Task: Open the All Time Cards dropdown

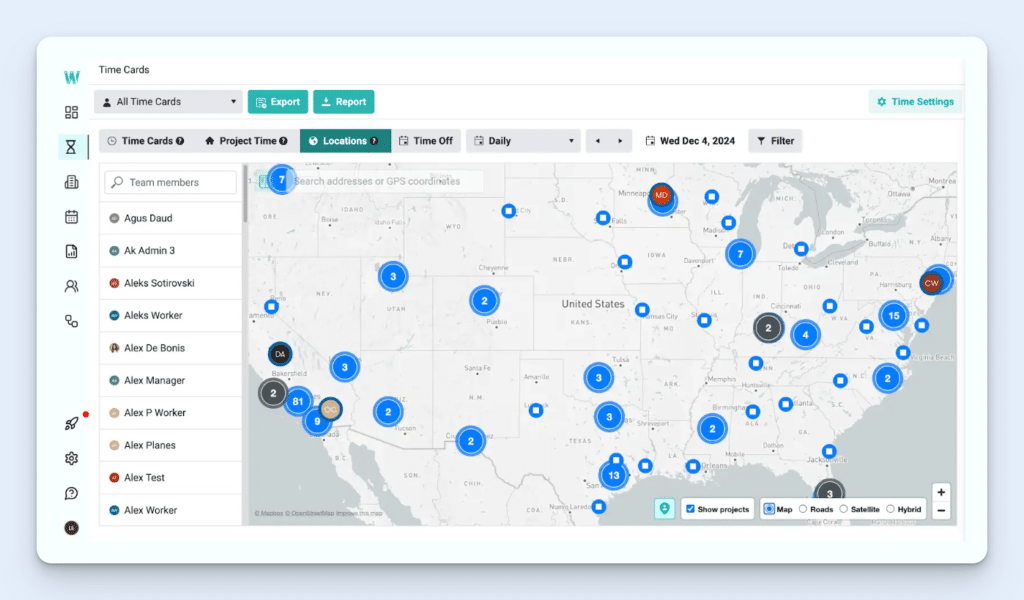Action: (x=168, y=102)
